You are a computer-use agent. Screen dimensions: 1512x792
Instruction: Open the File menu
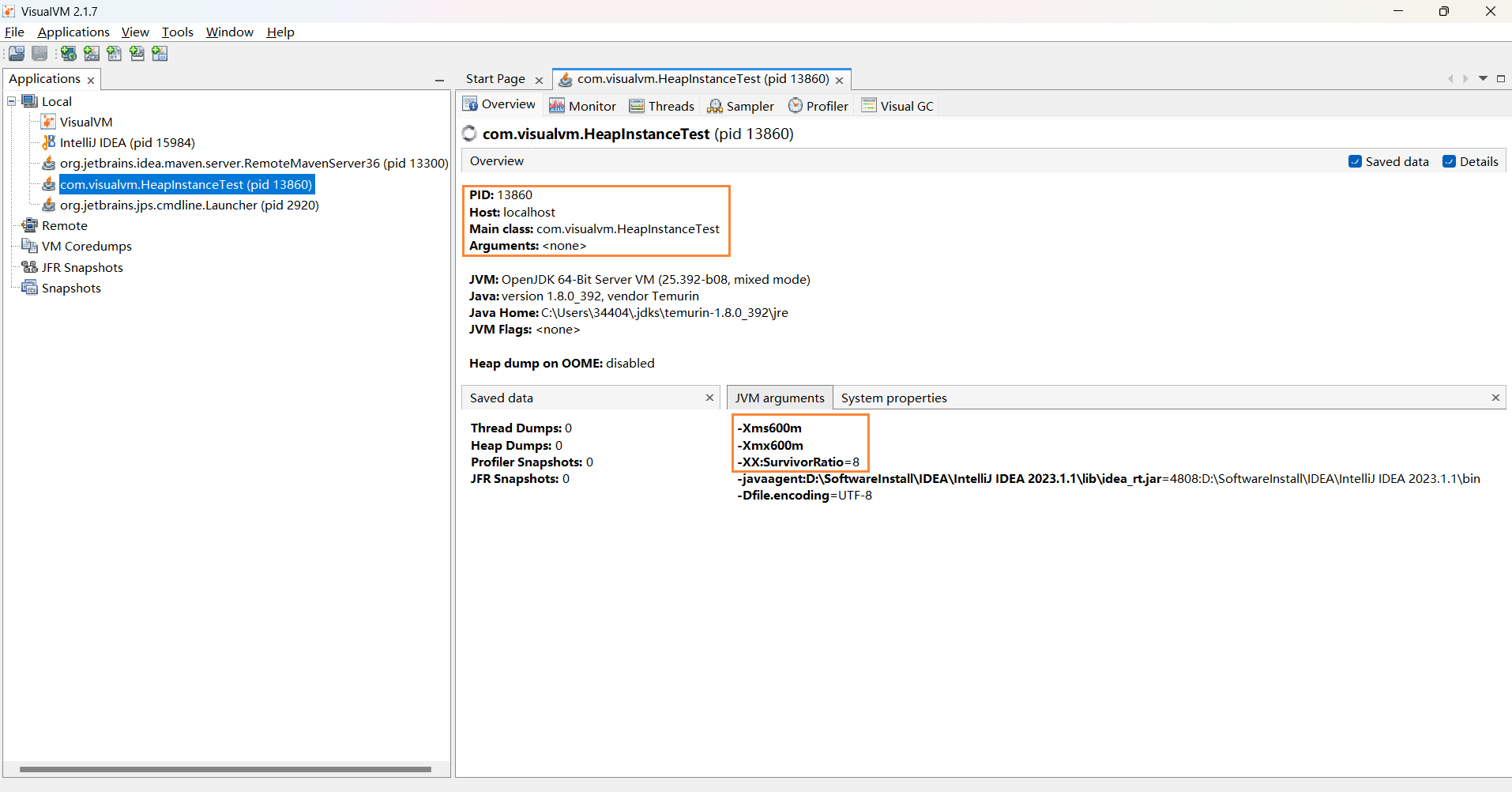pyautogui.click(x=14, y=32)
